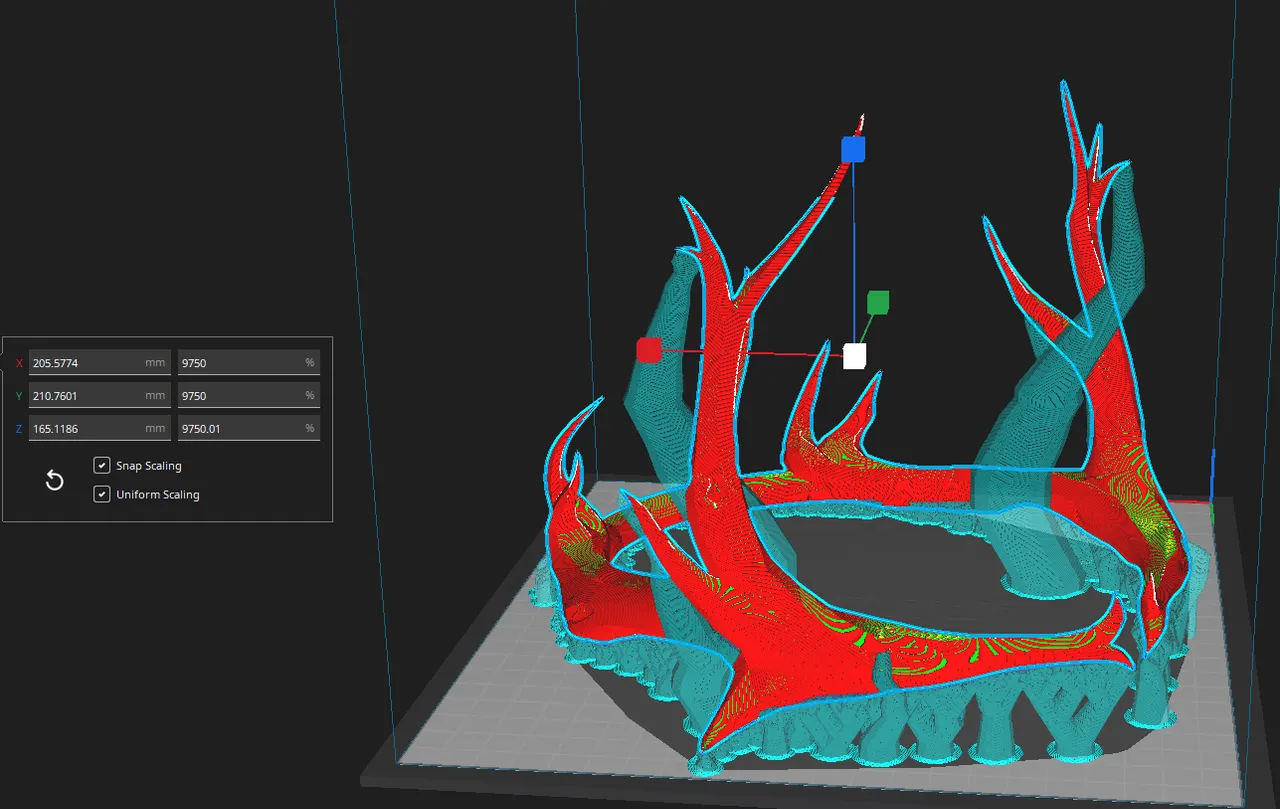Toggle the Snap Scaling checkbox
This screenshot has height=809, width=1280.
tap(102, 465)
